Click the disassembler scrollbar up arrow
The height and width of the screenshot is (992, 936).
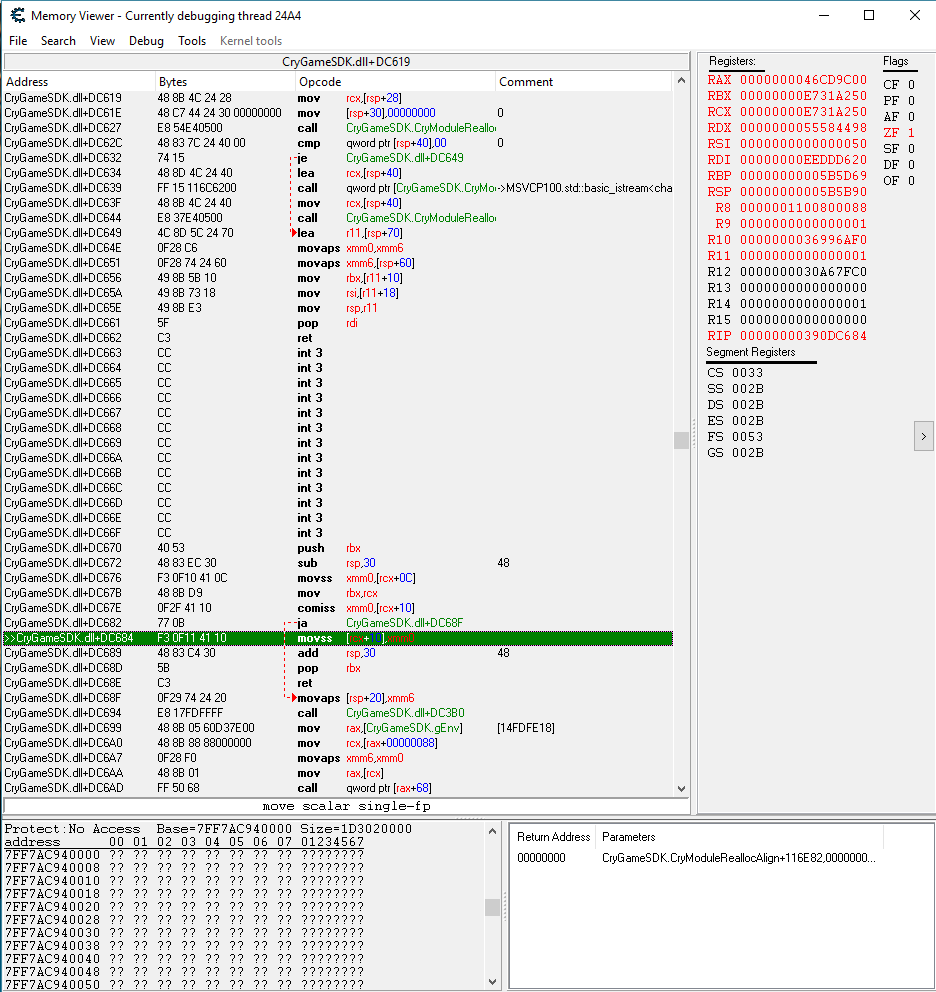[681, 82]
